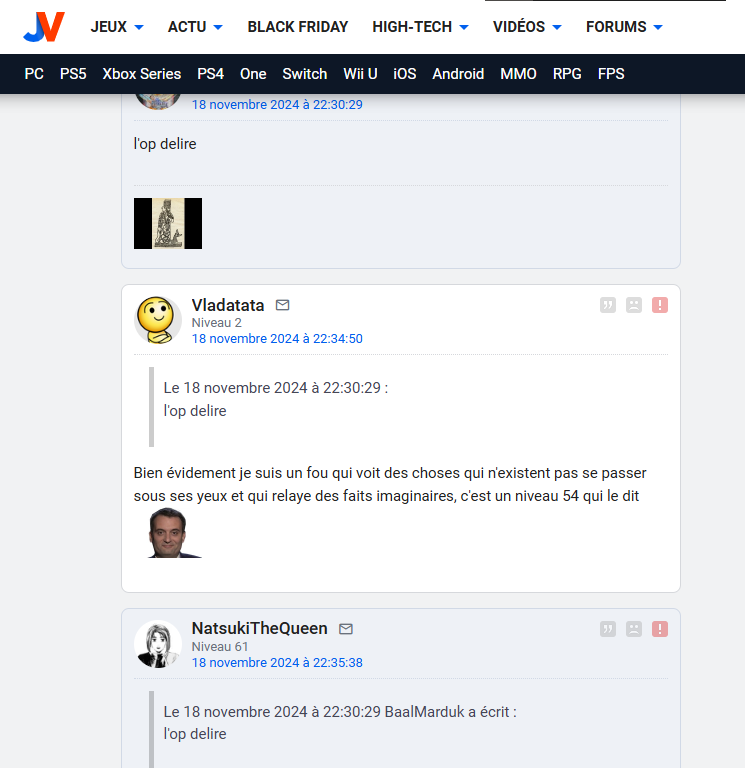This screenshot has width=745, height=768.
Task: Send private message to NatsukiTheQueen
Action: point(346,629)
